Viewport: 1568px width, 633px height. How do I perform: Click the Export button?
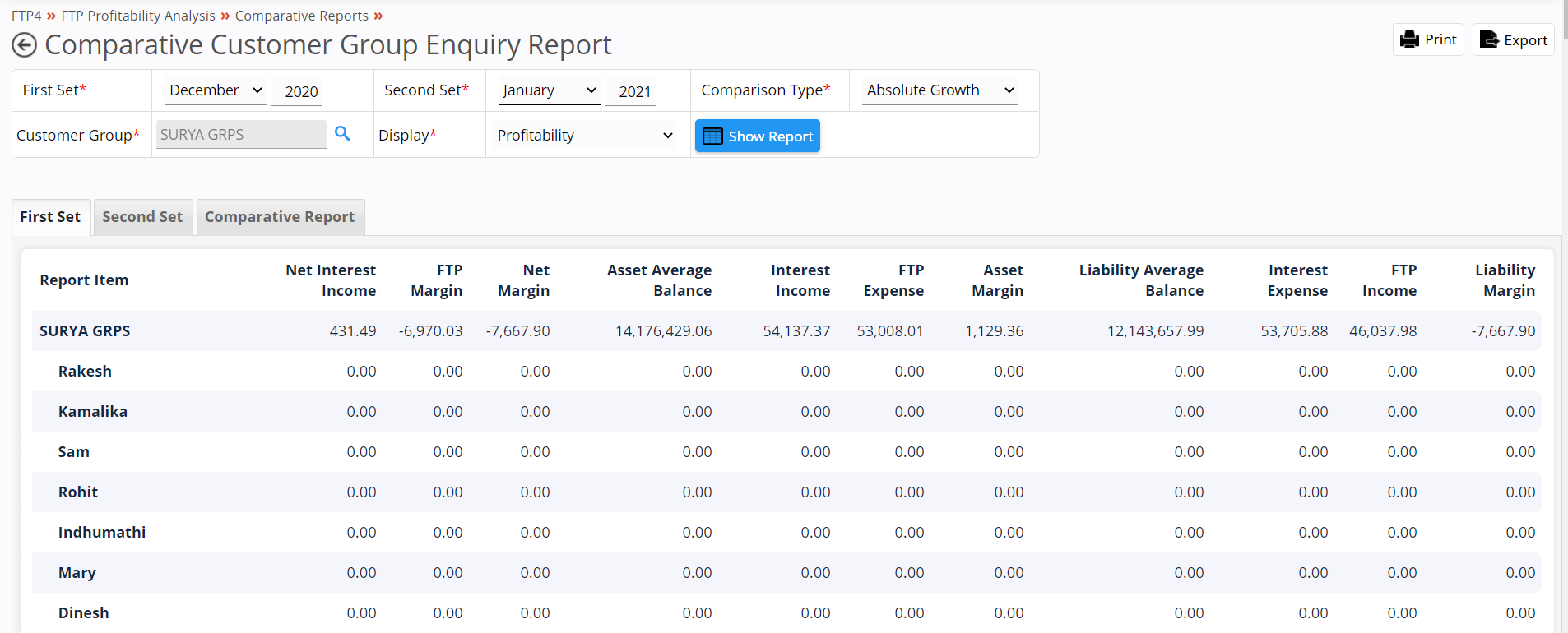(x=1514, y=39)
